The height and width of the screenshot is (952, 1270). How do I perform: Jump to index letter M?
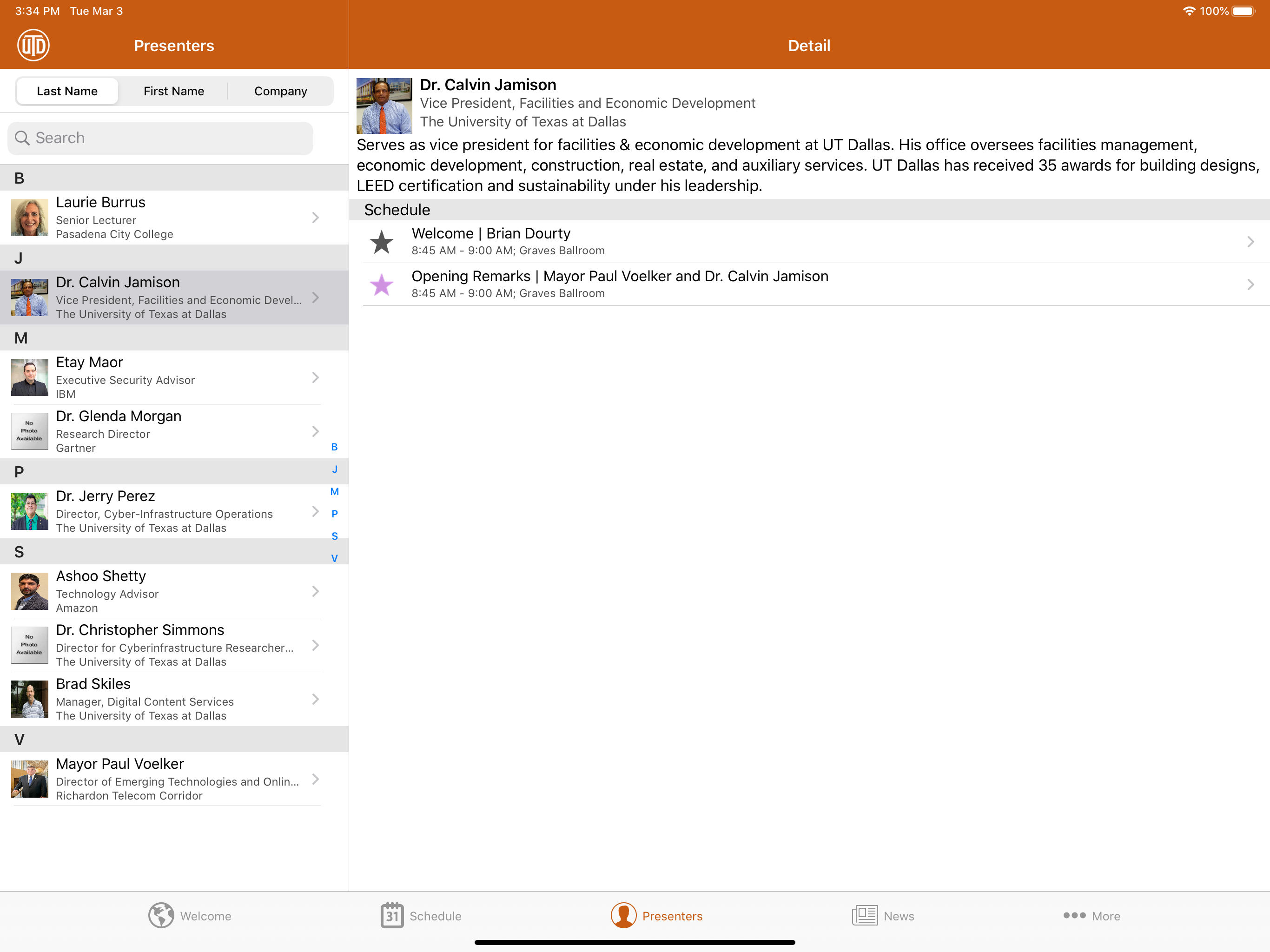pyautogui.click(x=334, y=491)
